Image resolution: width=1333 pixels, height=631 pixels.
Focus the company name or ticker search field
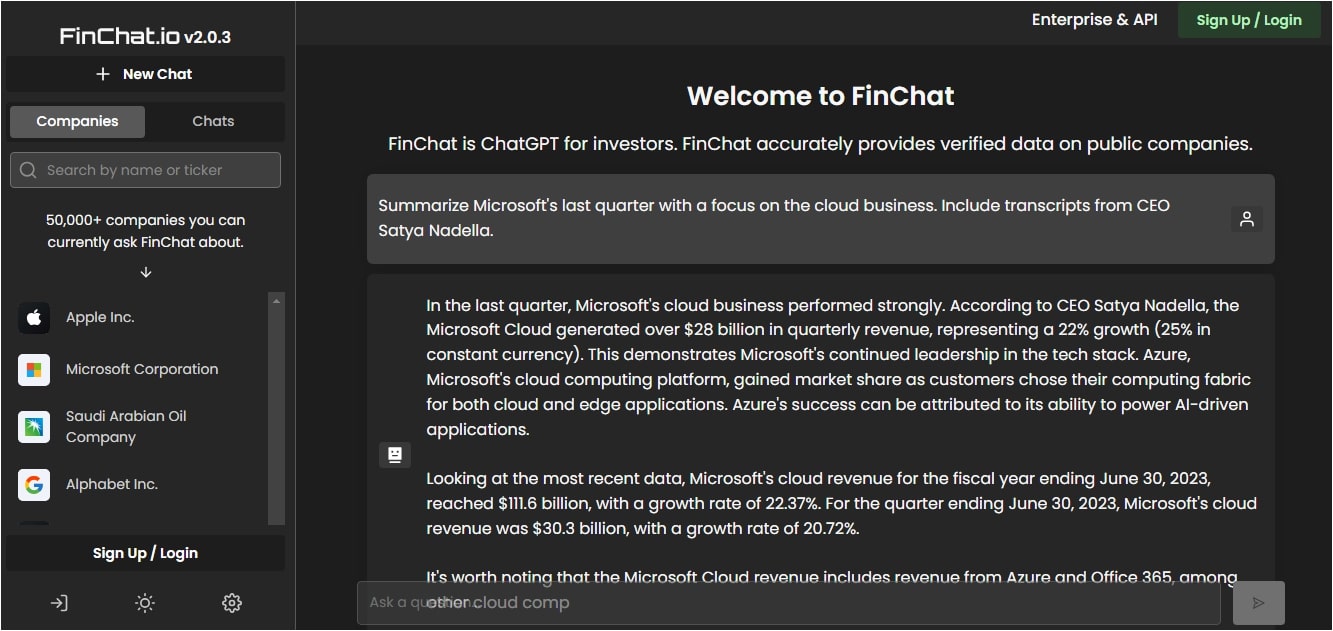point(146,170)
